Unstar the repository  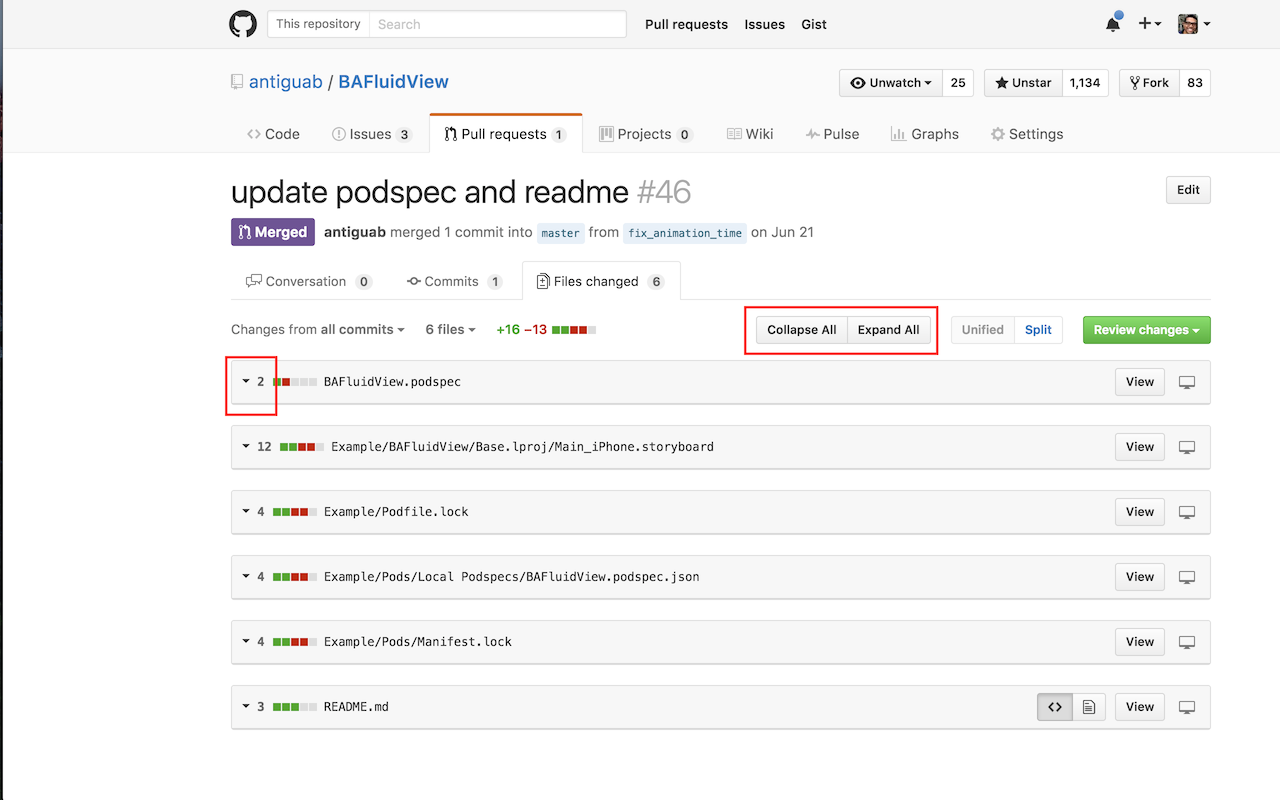(1022, 83)
